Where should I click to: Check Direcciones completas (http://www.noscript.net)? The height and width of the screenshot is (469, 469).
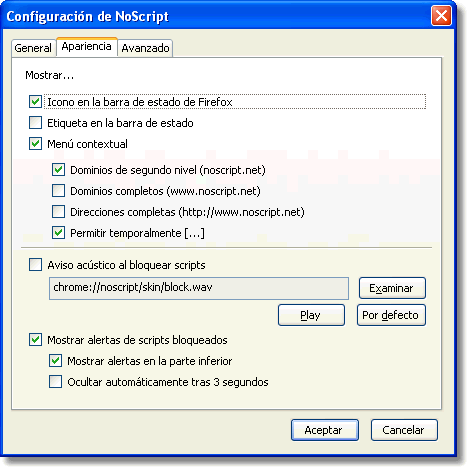pyautogui.click(x=58, y=212)
